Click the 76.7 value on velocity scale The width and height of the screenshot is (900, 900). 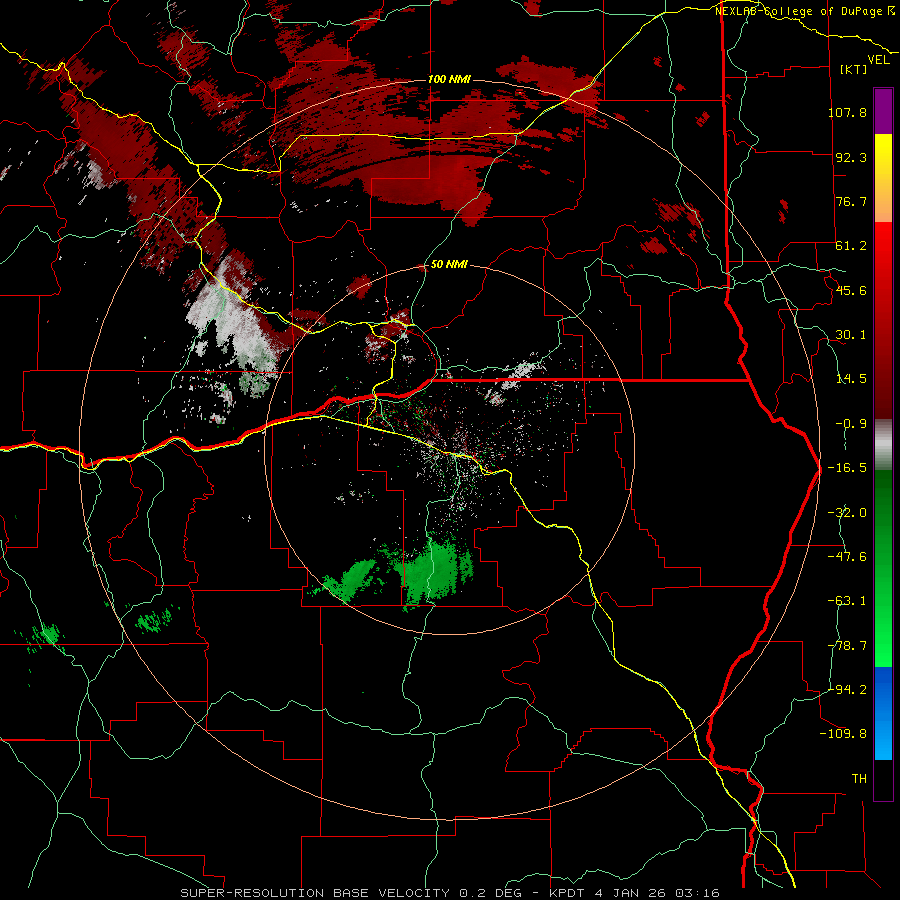point(851,201)
